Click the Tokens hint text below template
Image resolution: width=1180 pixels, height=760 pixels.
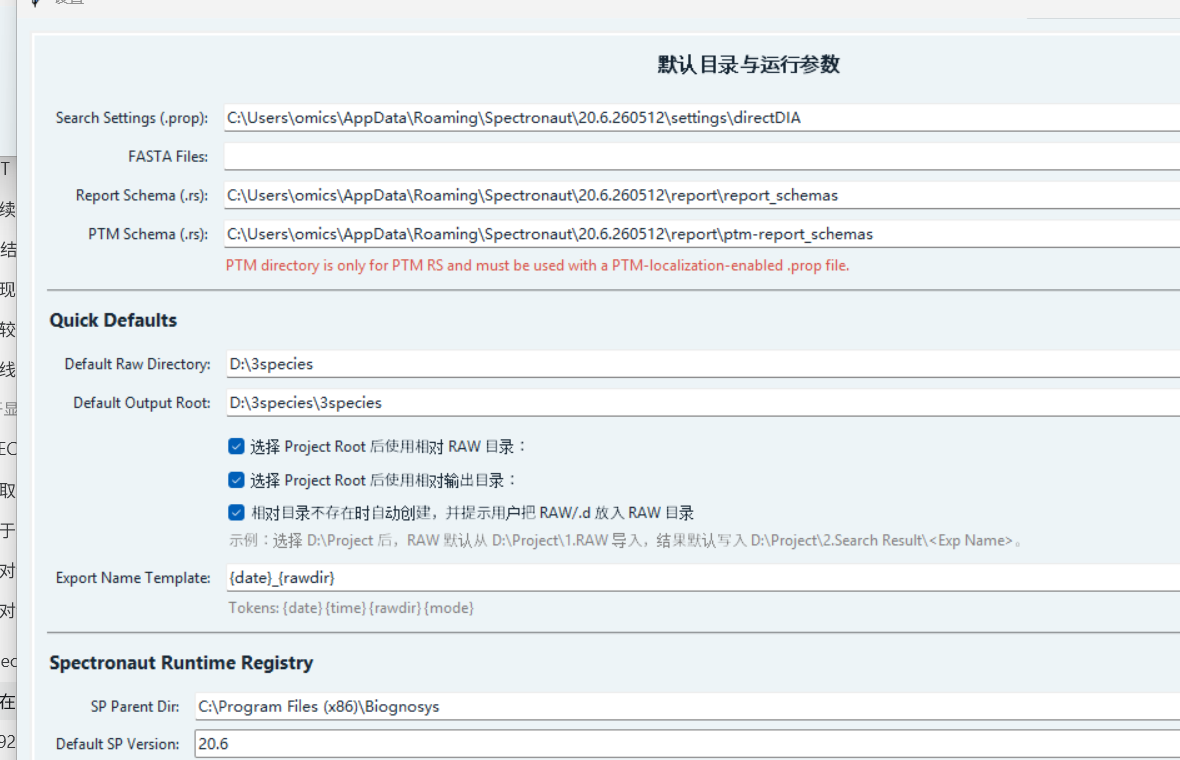click(x=351, y=608)
